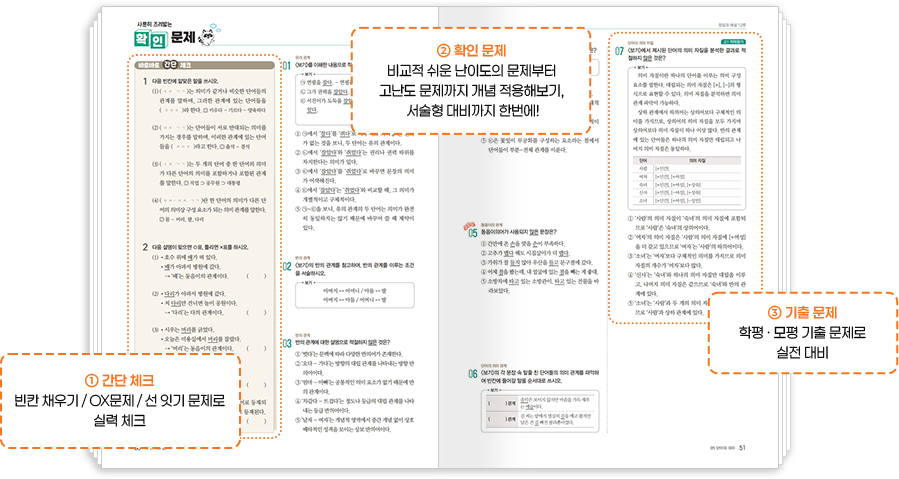Click the 실력 체크 line in callout ①

[119, 420]
